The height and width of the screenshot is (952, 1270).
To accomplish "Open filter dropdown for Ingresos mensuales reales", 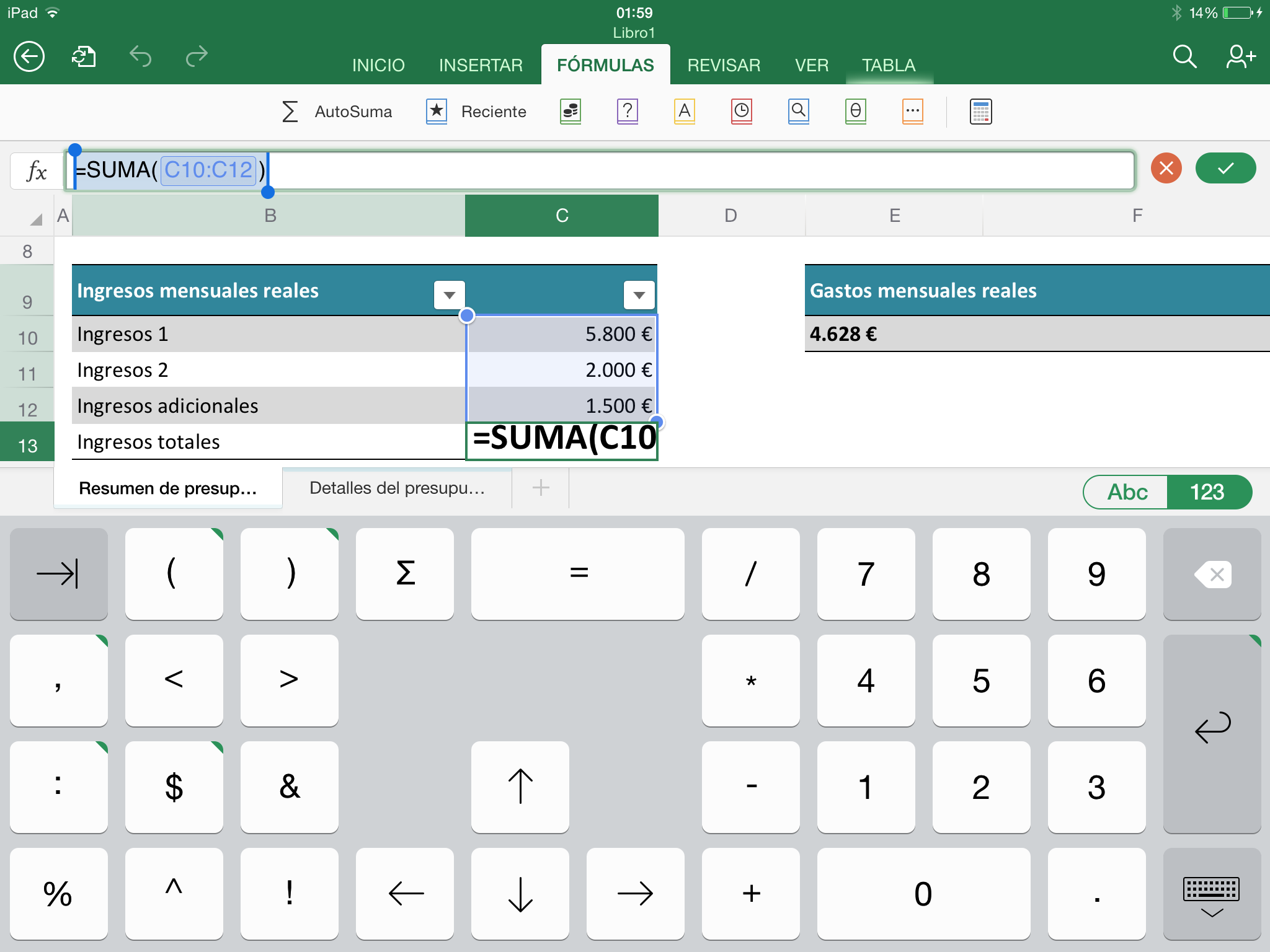I will tap(449, 295).
